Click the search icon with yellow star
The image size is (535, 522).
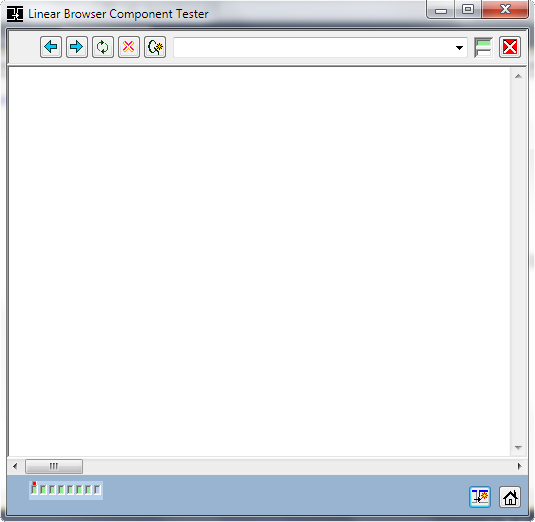tap(155, 47)
